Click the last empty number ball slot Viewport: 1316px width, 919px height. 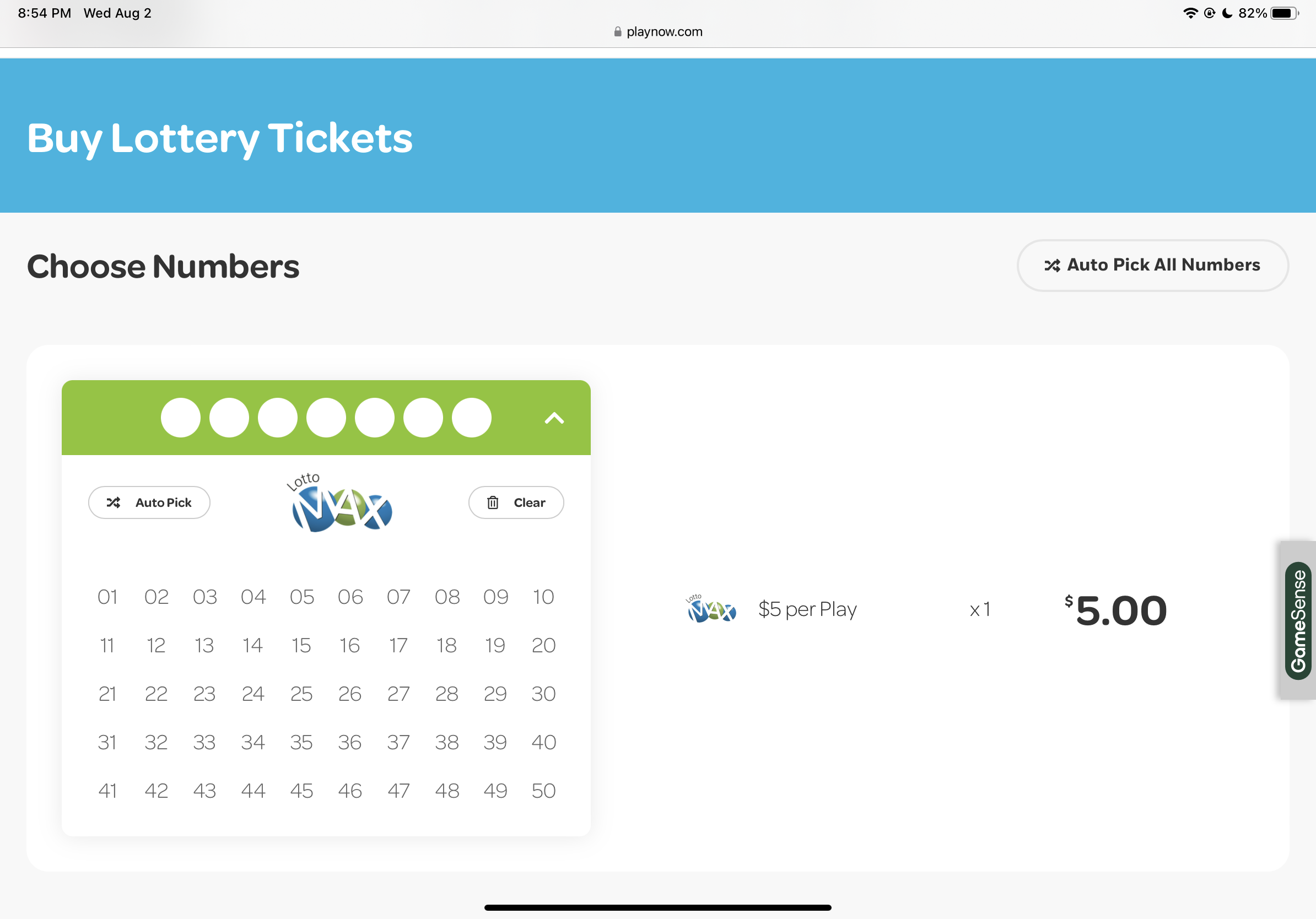[x=471, y=418]
